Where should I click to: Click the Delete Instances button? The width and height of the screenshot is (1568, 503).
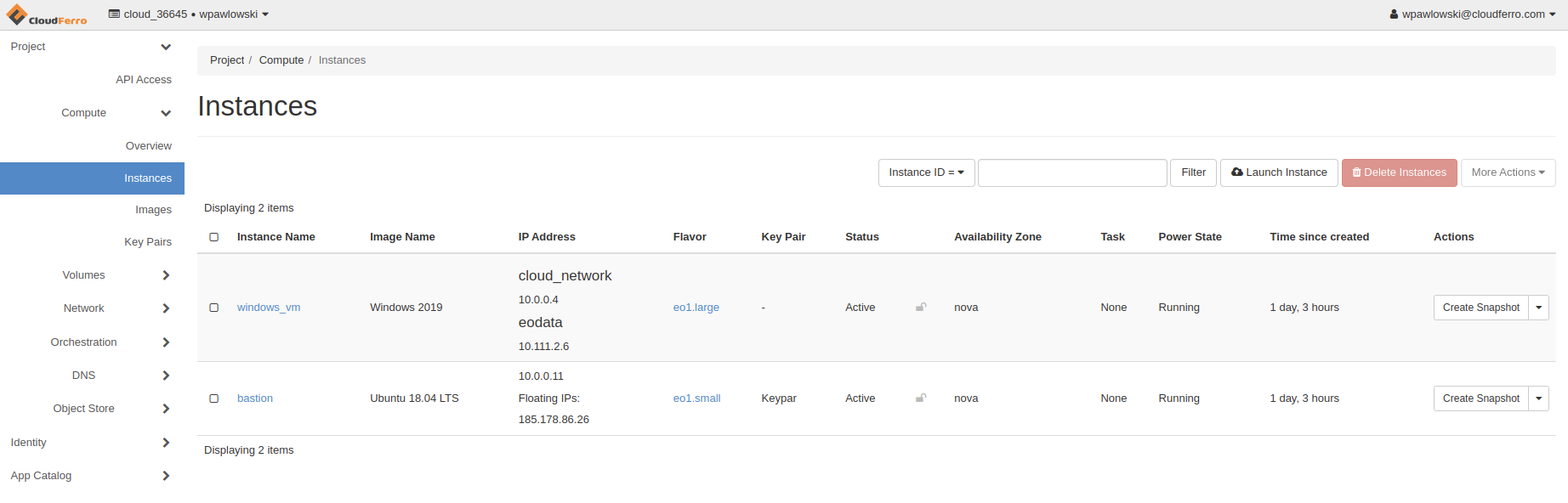point(1399,172)
